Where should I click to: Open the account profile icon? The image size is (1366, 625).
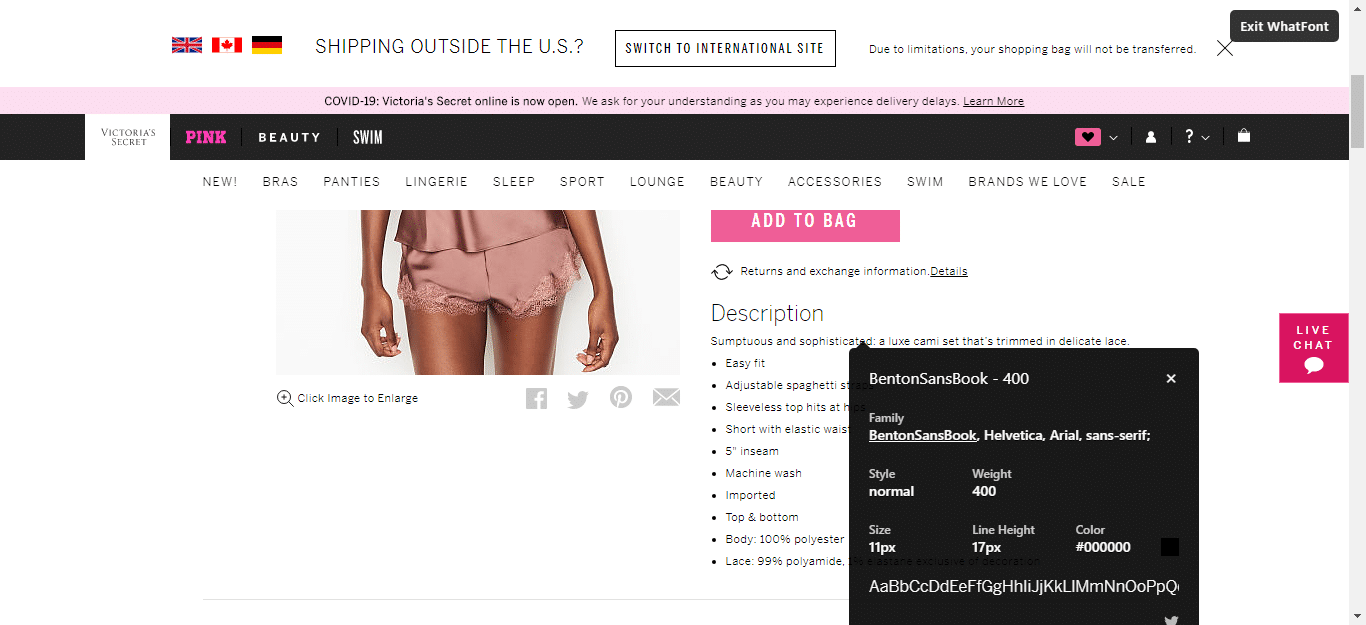[1151, 137]
